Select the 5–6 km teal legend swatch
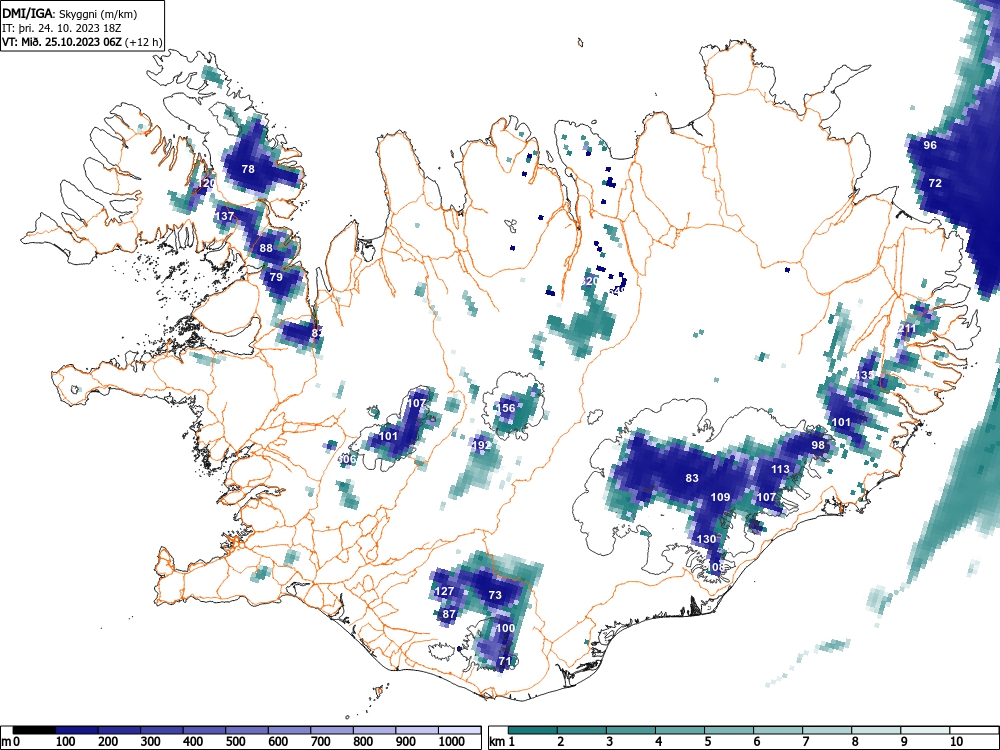Screen dimensions: 1000x750 click(x=729, y=730)
